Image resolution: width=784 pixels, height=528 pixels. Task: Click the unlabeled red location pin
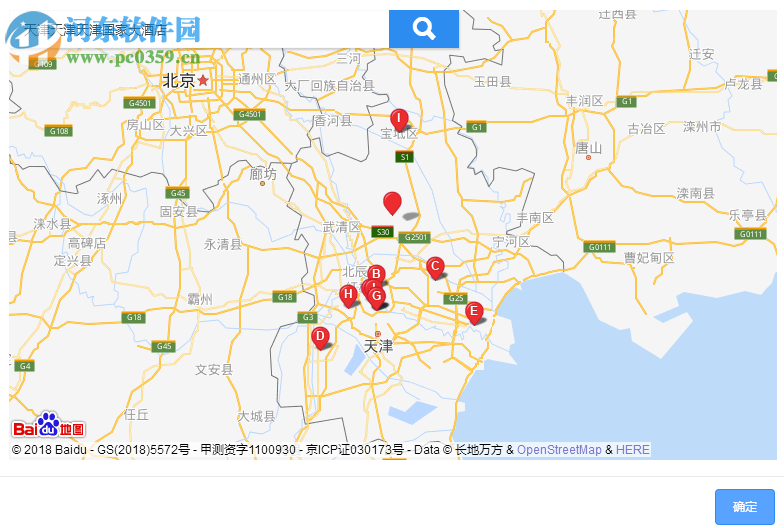tap(392, 202)
